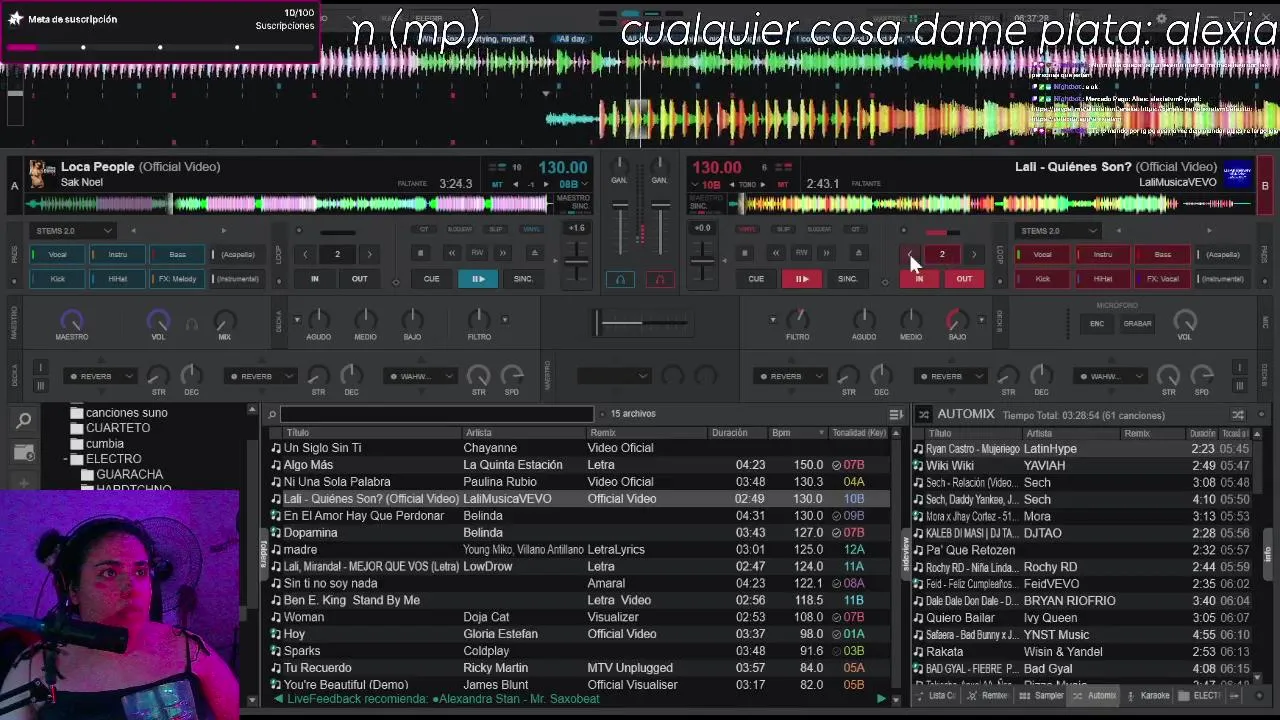The width and height of the screenshot is (1280, 720).
Task: Adjust deck A pitch fader
Action: [576, 262]
